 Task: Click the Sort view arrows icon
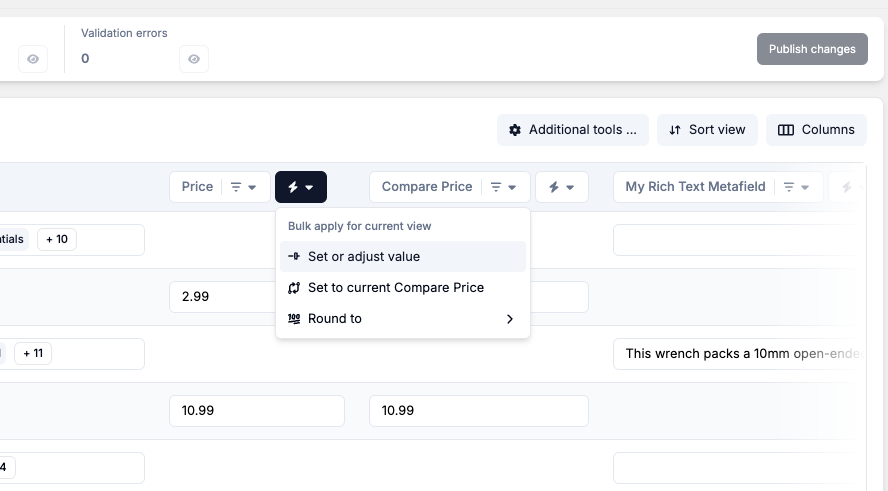[x=675, y=130]
